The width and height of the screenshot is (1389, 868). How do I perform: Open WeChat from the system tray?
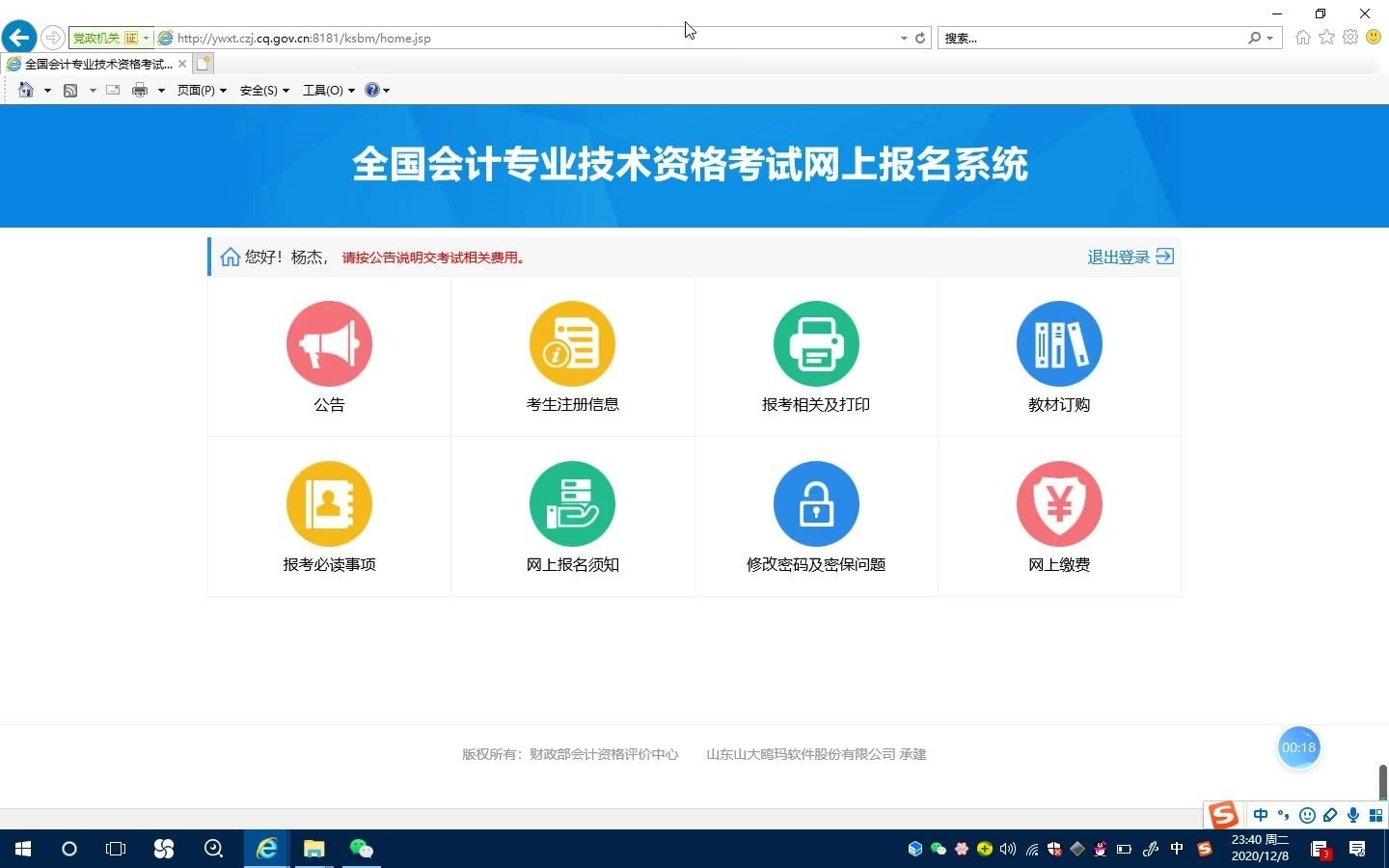939,850
